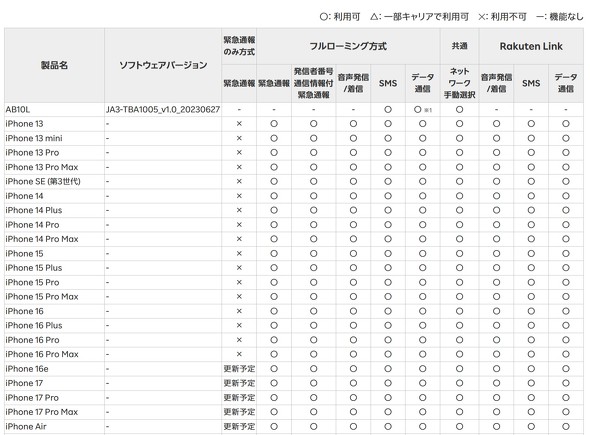Click the iPhone 15 row name
The width and height of the screenshot is (590, 435).
pos(24,253)
